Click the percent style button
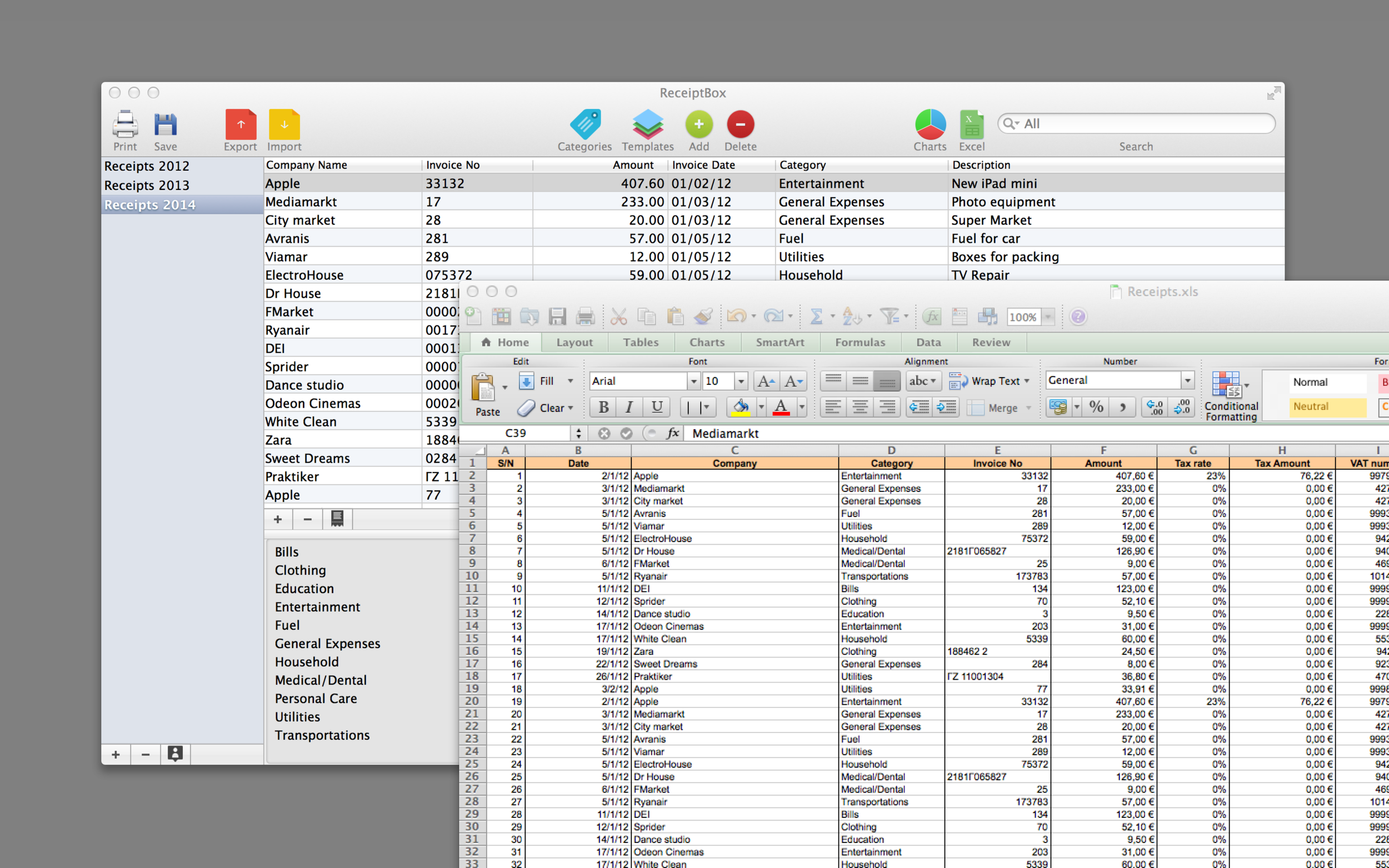The image size is (1389, 868). click(1096, 407)
